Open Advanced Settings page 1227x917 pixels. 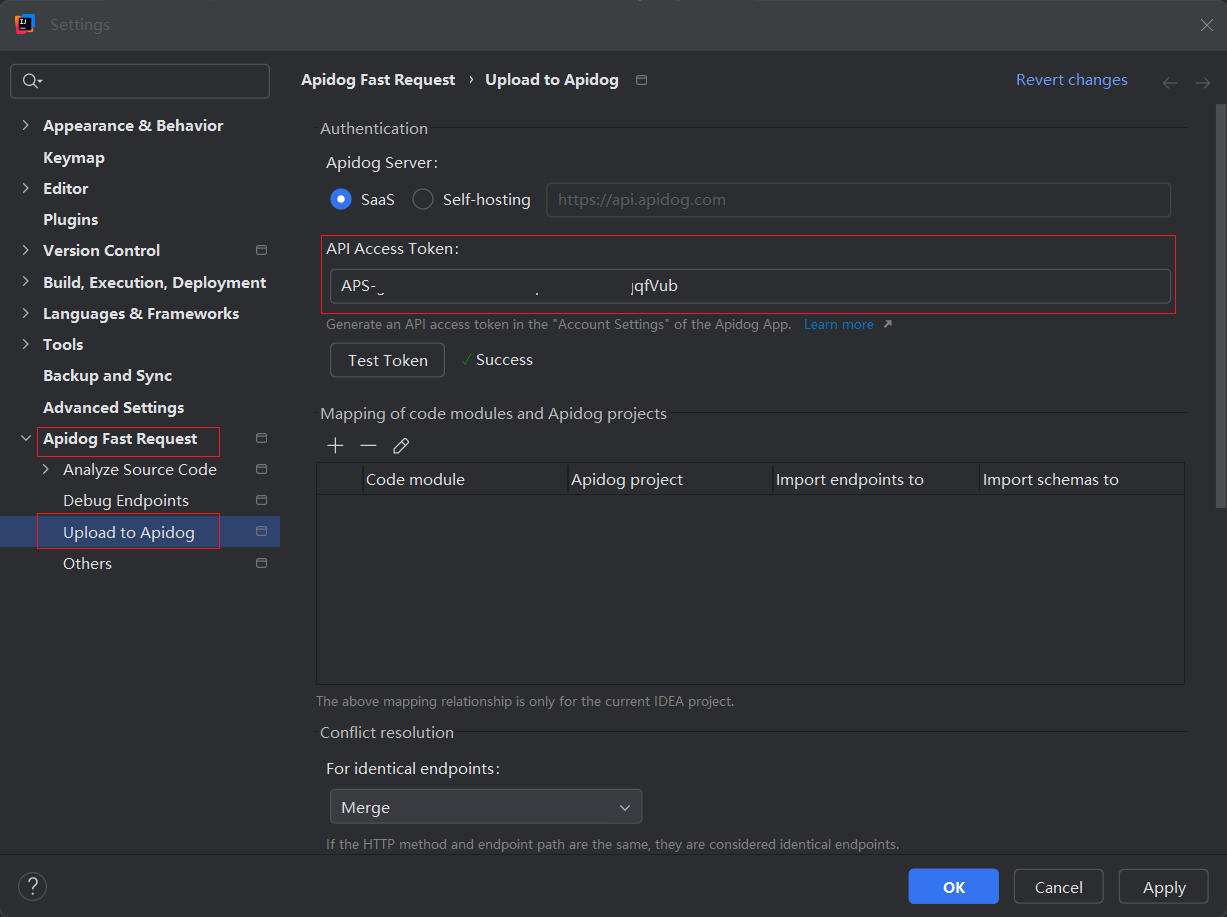tap(113, 407)
